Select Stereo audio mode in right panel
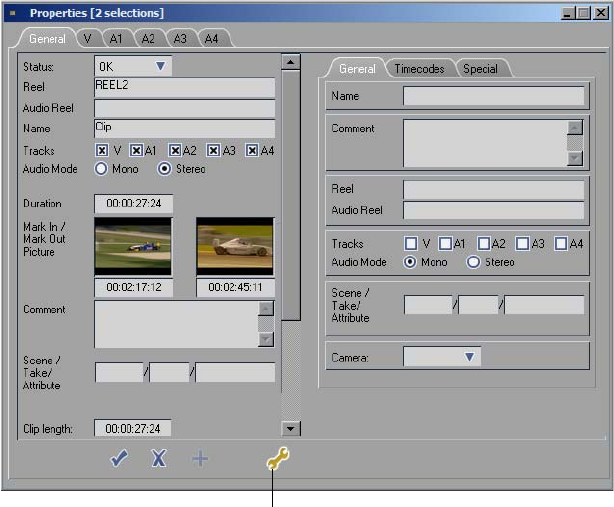This screenshot has height=507, width=614. tap(474, 262)
